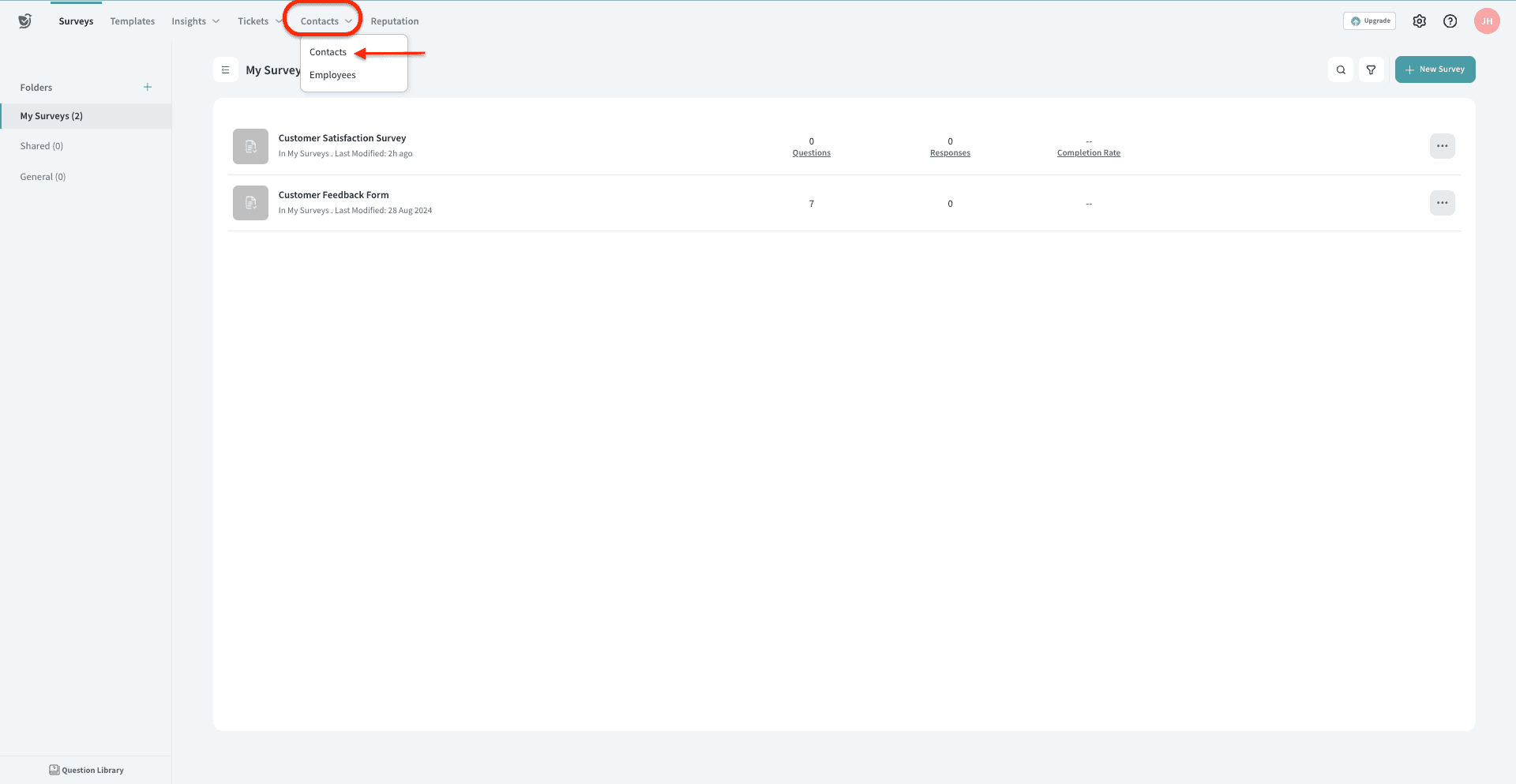Open the Shared (0) folder

pos(42,146)
